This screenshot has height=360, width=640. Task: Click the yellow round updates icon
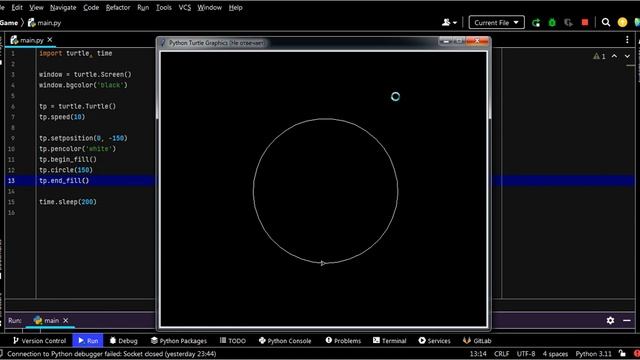[622, 22]
